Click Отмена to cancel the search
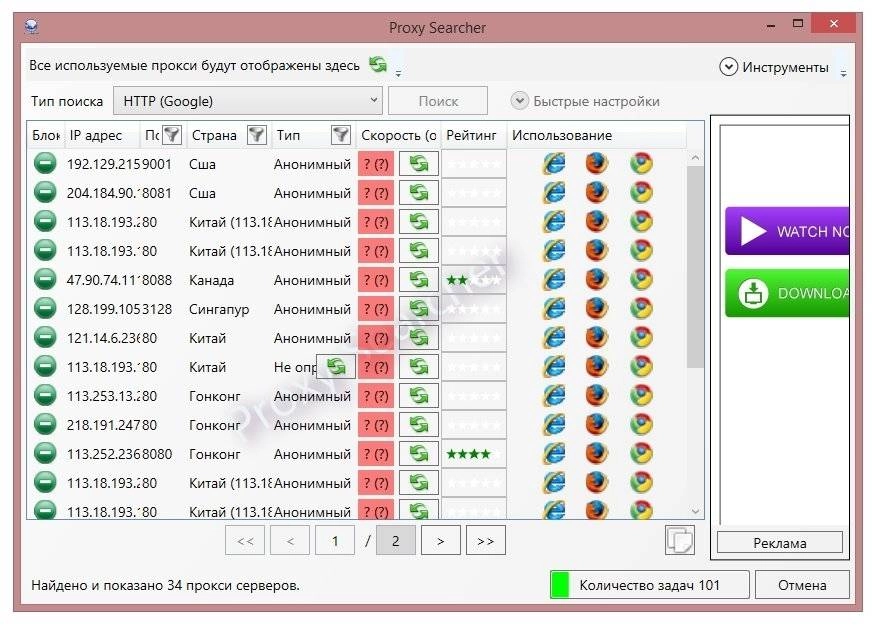 click(801, 585)
